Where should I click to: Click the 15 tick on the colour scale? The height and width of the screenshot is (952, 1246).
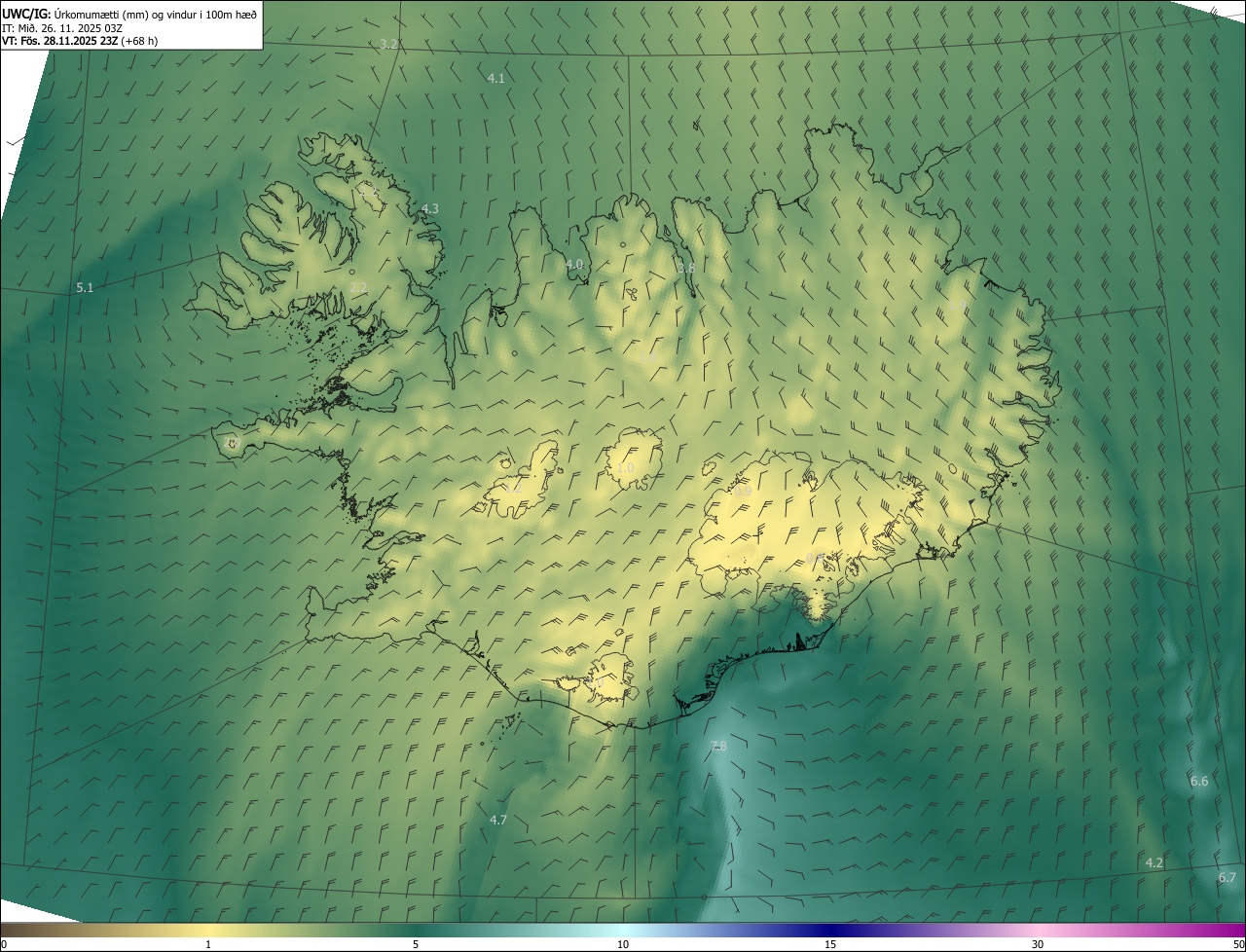[x=830, y=944]
